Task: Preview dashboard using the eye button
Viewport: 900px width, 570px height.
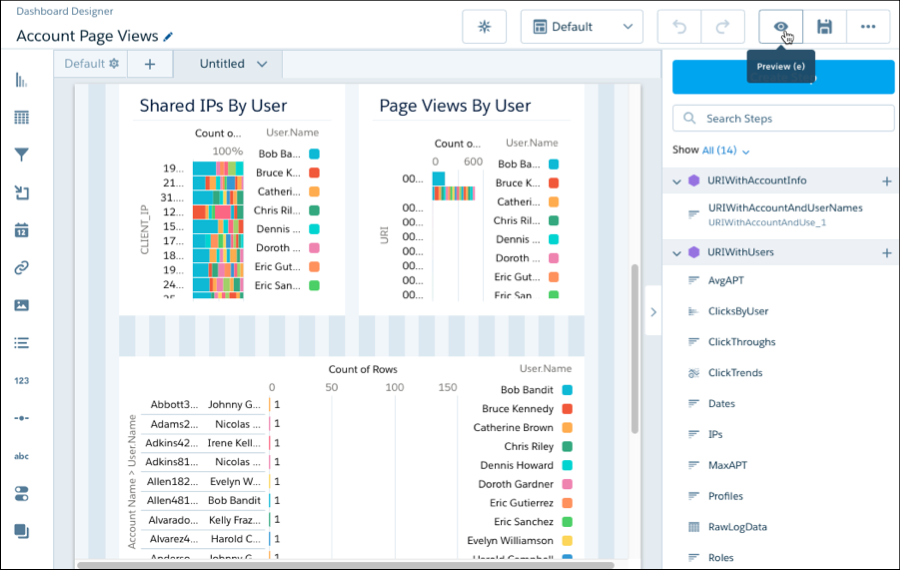Action: (x=781, y=26)
